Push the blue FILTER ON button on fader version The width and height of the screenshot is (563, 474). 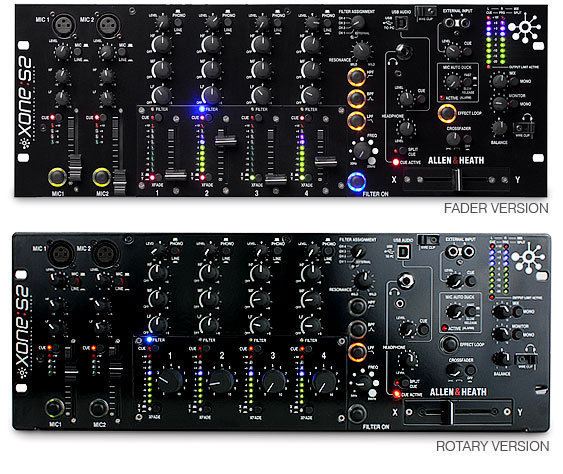tap(357, 181)
